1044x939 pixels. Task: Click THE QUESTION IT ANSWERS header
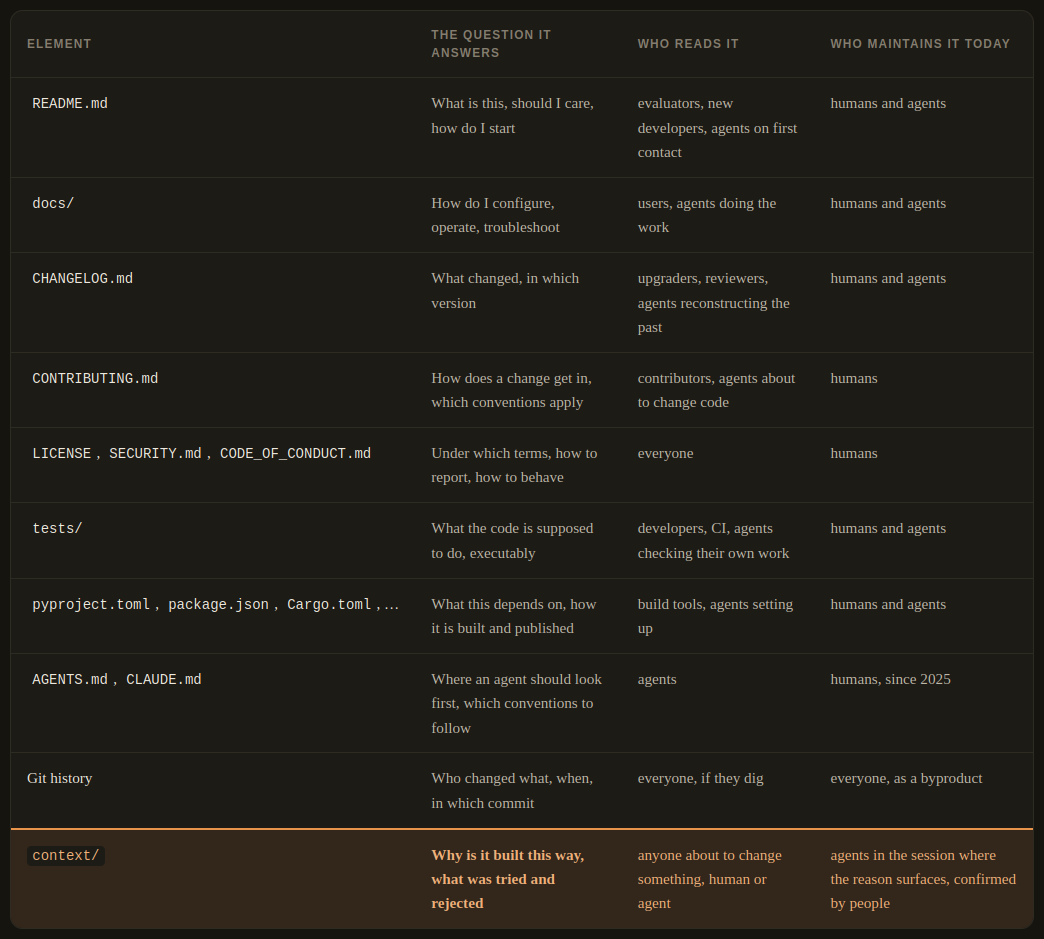pos(491,44)
